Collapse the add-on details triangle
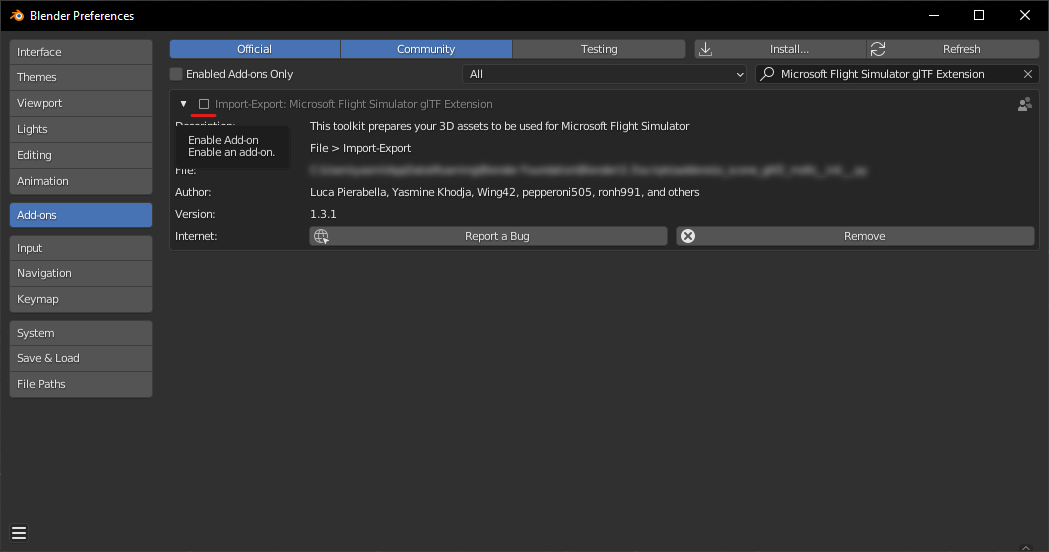The image size is (1049, 552). (183, 104)
